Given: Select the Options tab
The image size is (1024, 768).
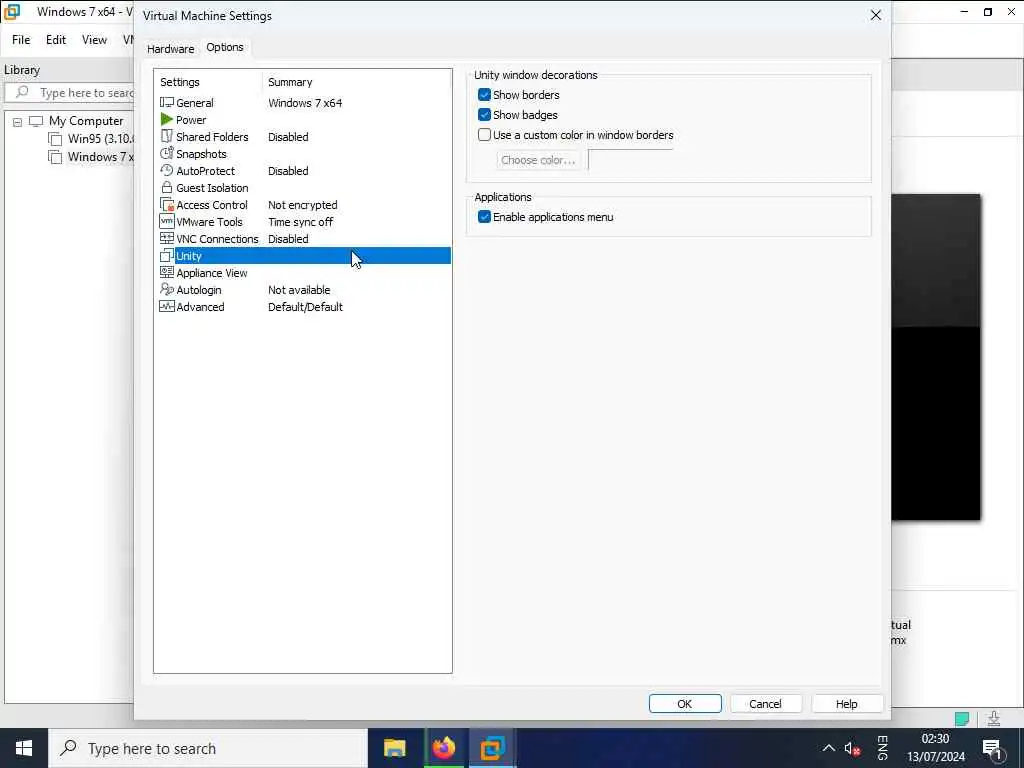Looking at the screenshot, I should click(225, 47).
